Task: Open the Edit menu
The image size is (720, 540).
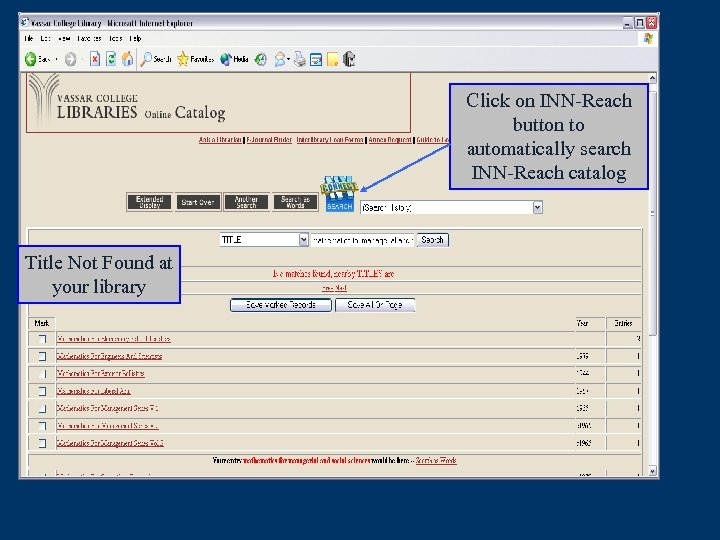Action: [x=45, y=39]
